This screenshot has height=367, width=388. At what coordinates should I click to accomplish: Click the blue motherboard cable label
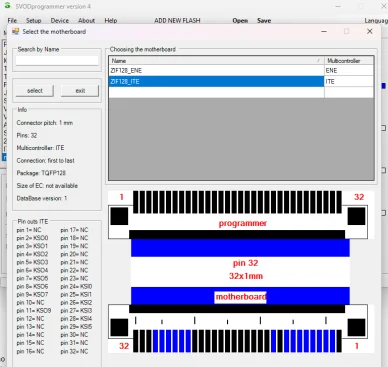[x=241, y=297]
